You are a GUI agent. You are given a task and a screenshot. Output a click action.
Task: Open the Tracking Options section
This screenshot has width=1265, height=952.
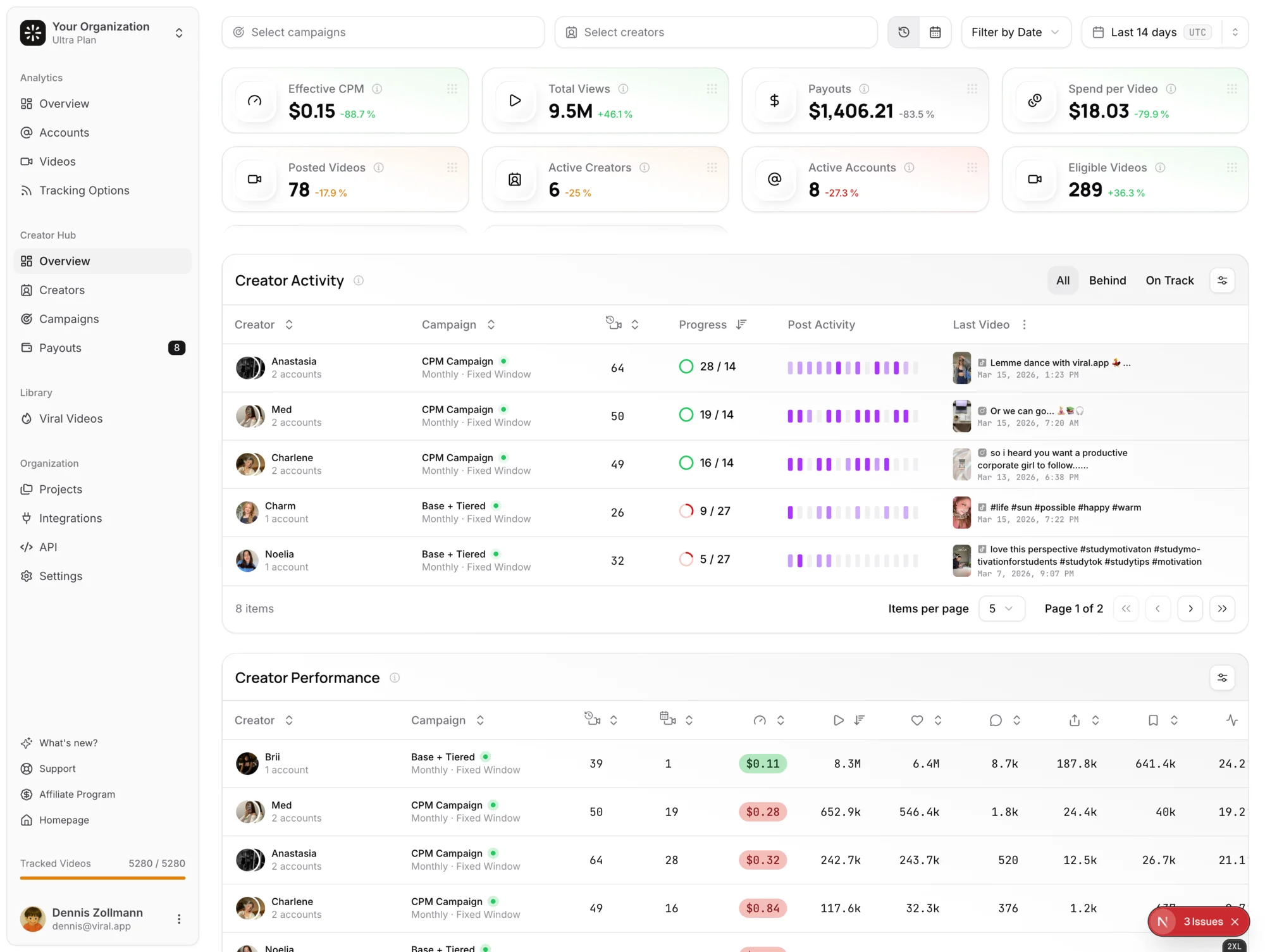(83, 190)
